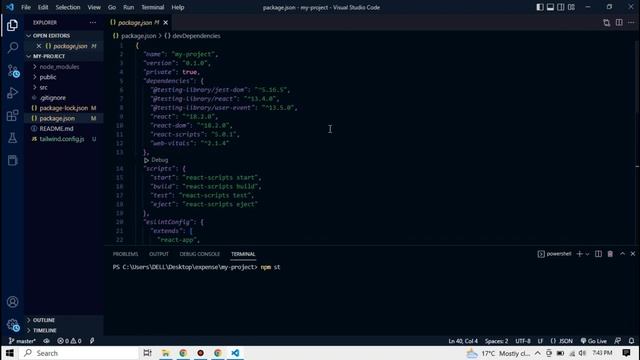This screenshot has height=360, width=640.
Task: Click the Explorer more actions ellipsis
Action: tap(93, 22)
